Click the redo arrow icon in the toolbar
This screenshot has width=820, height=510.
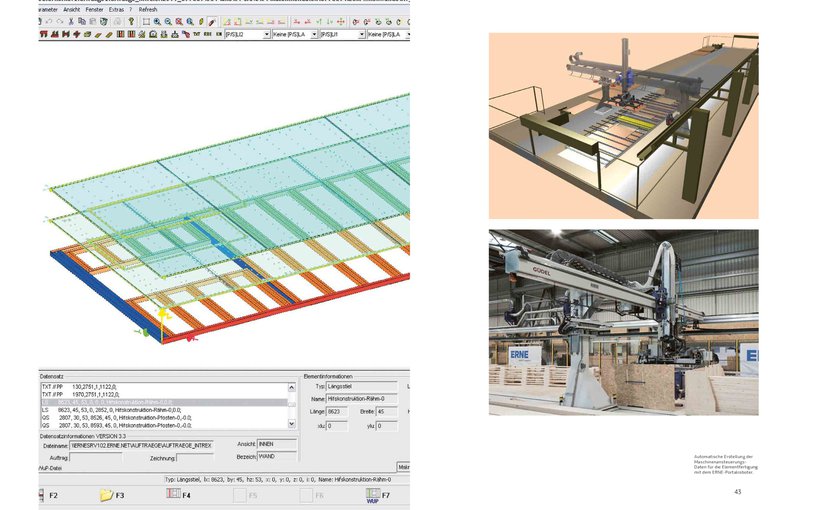60,21
